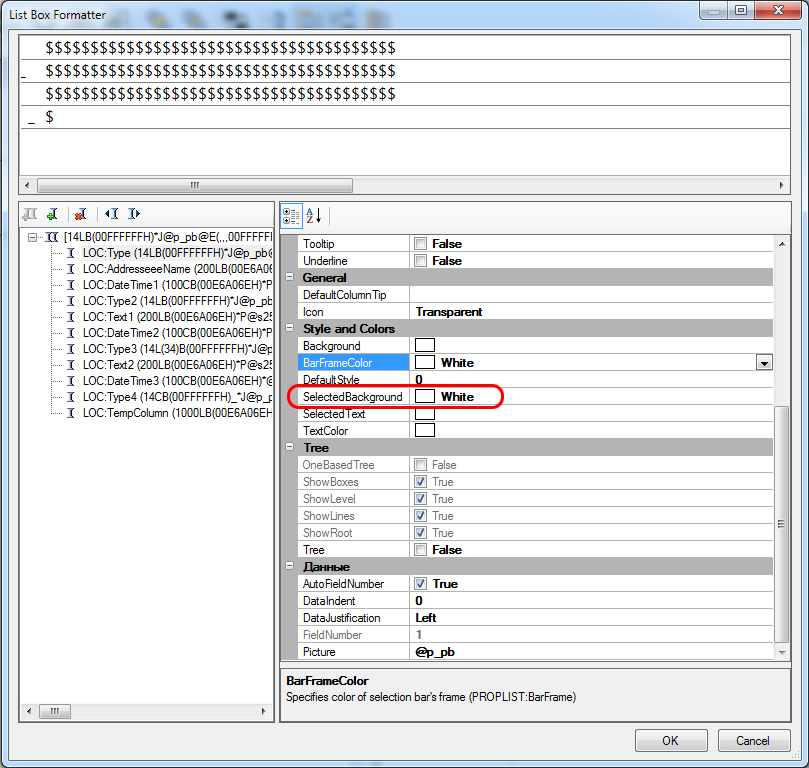The image size is (809, 768).
Task: Click the SelectedBackground white color swatch
Action: (425, 397)
